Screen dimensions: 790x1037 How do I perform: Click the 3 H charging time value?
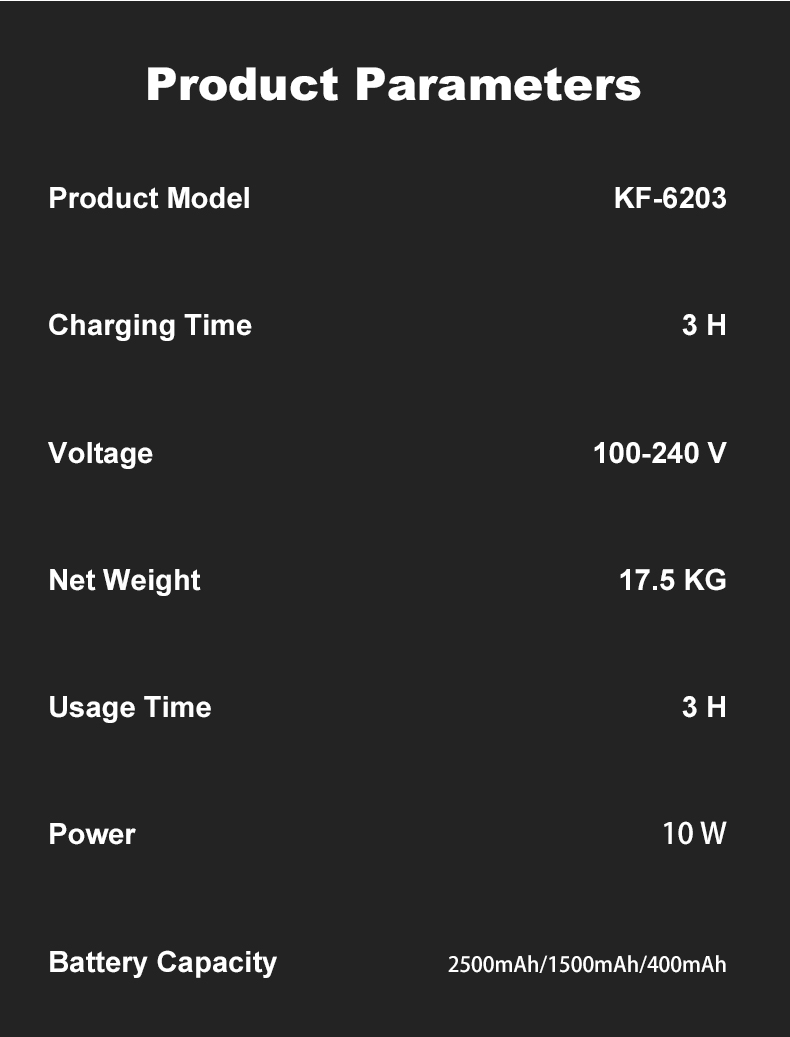click(x=704, y=325)
